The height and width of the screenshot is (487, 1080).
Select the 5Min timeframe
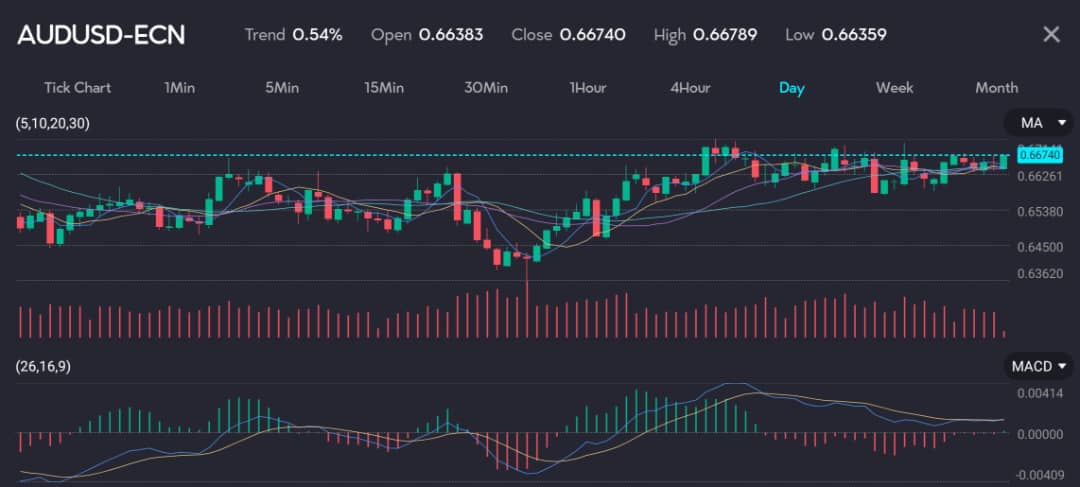[x=282, y=88]
